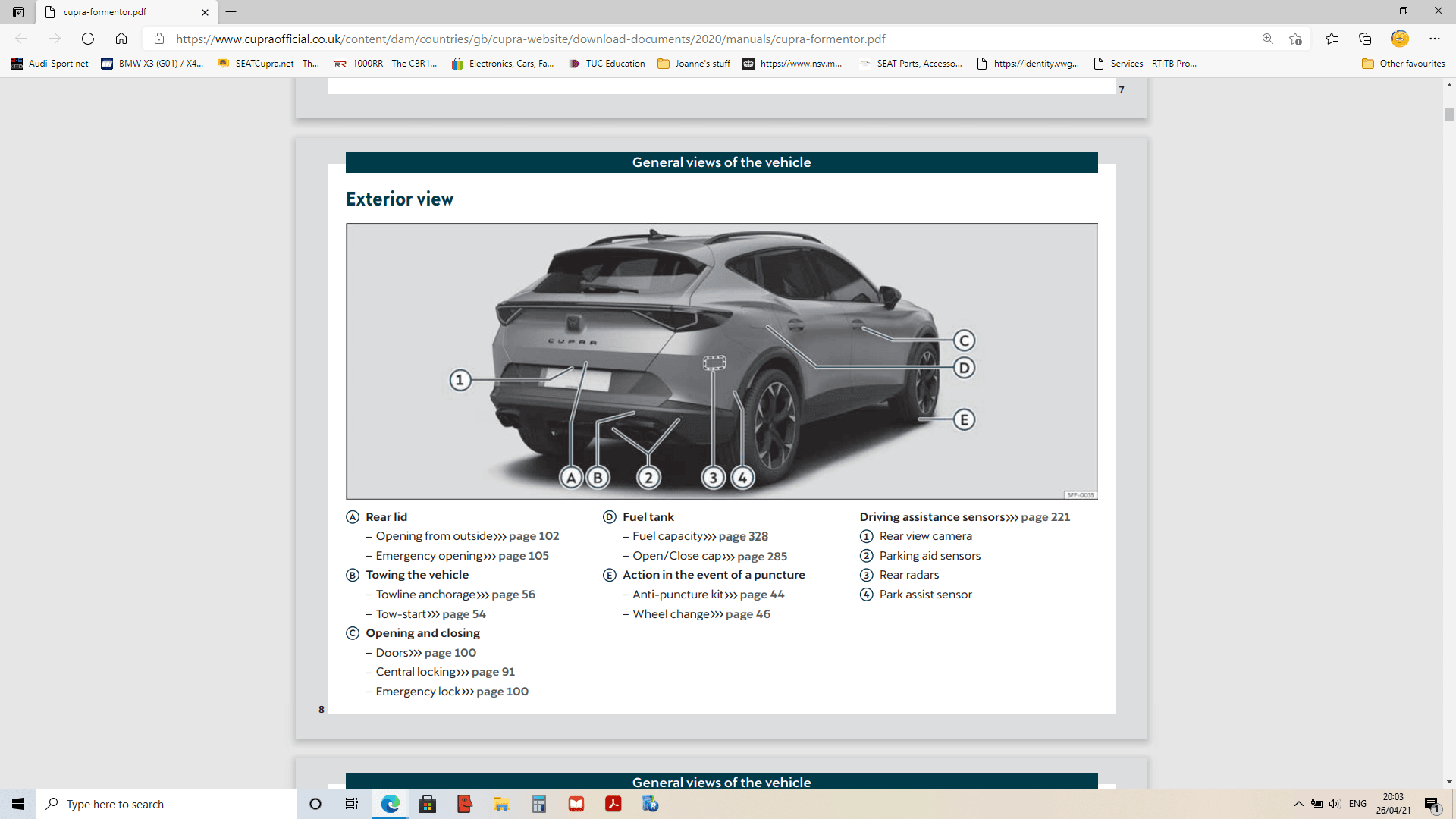This screenshot has height=819, width=1456.
Task: Click the vertical scrollbar thumb
Action: pyautogui.click(x=1449, y=114)
